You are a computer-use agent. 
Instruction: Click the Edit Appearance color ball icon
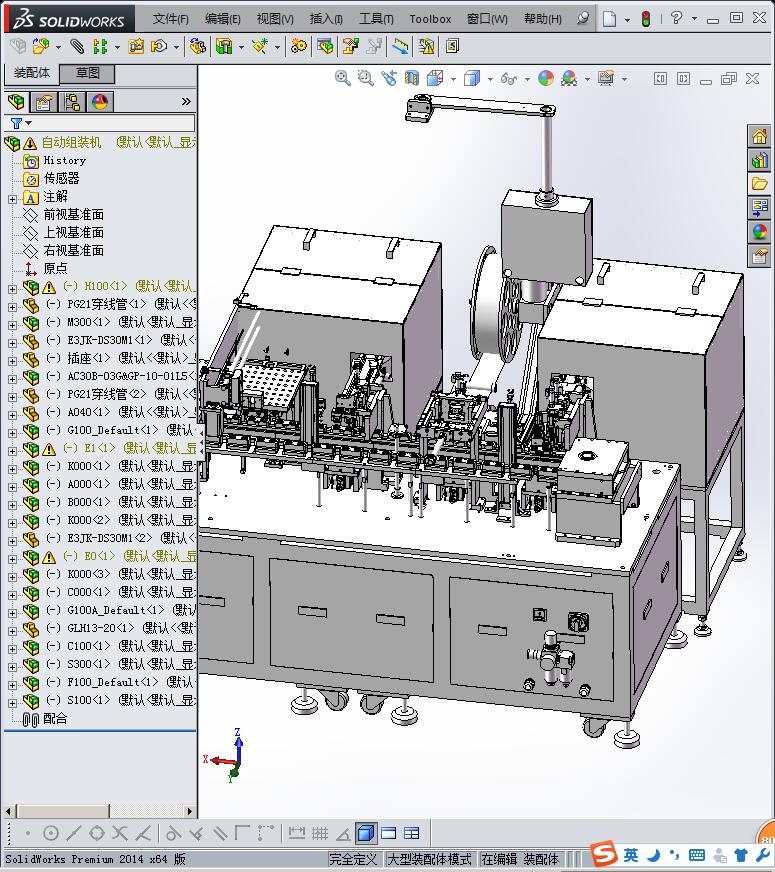(546, 78)
